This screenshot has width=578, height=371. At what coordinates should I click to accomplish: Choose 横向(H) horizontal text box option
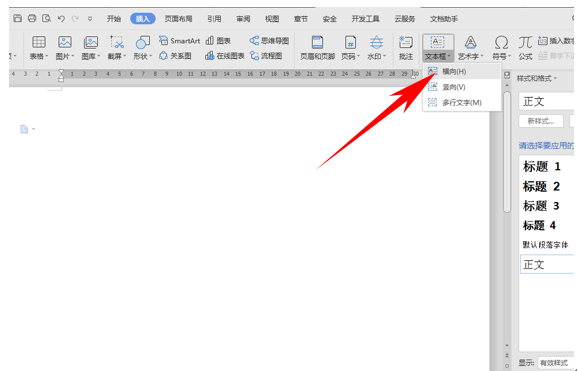point(462,72)
